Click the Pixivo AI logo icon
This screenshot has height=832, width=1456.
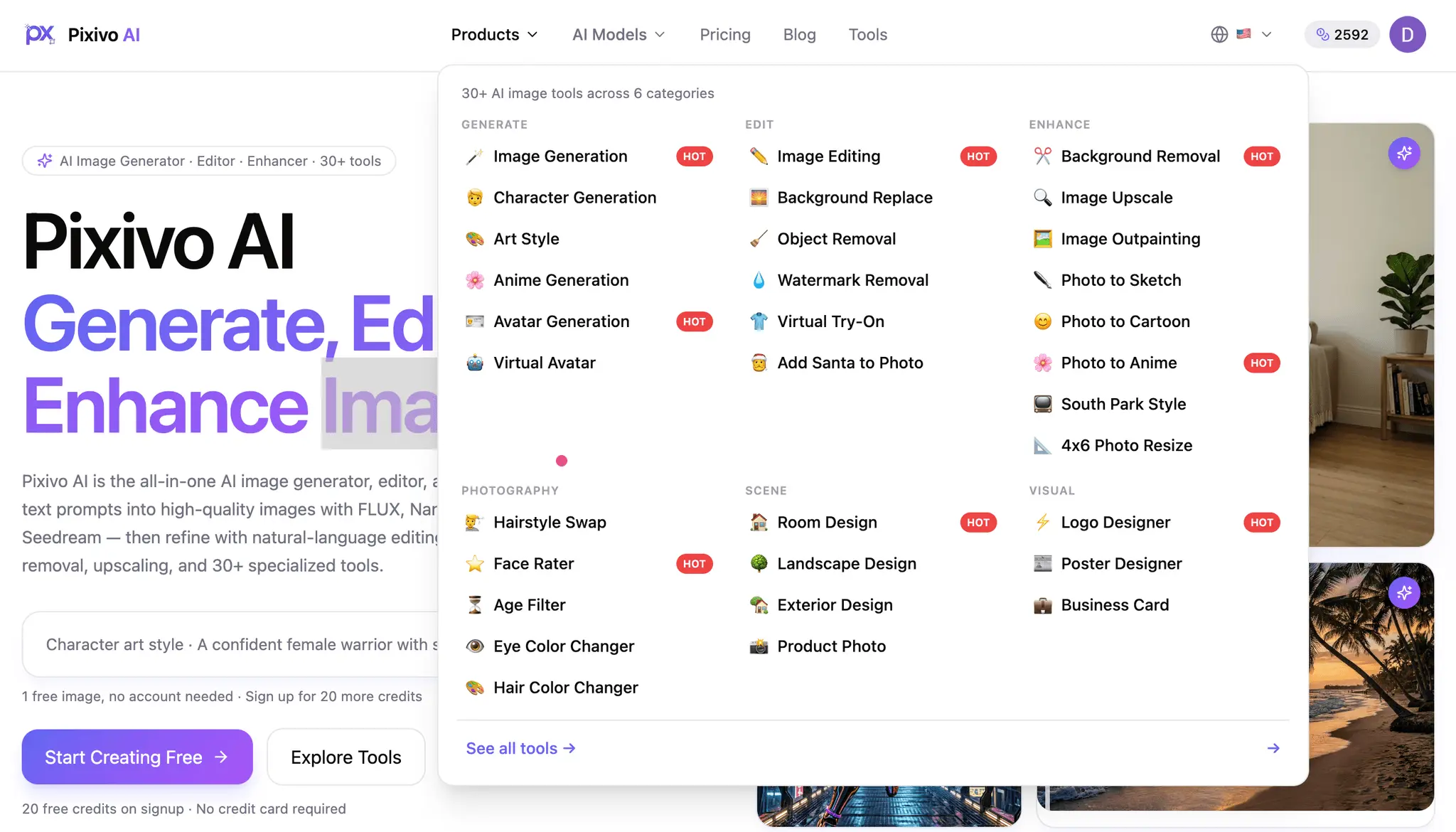40,34
